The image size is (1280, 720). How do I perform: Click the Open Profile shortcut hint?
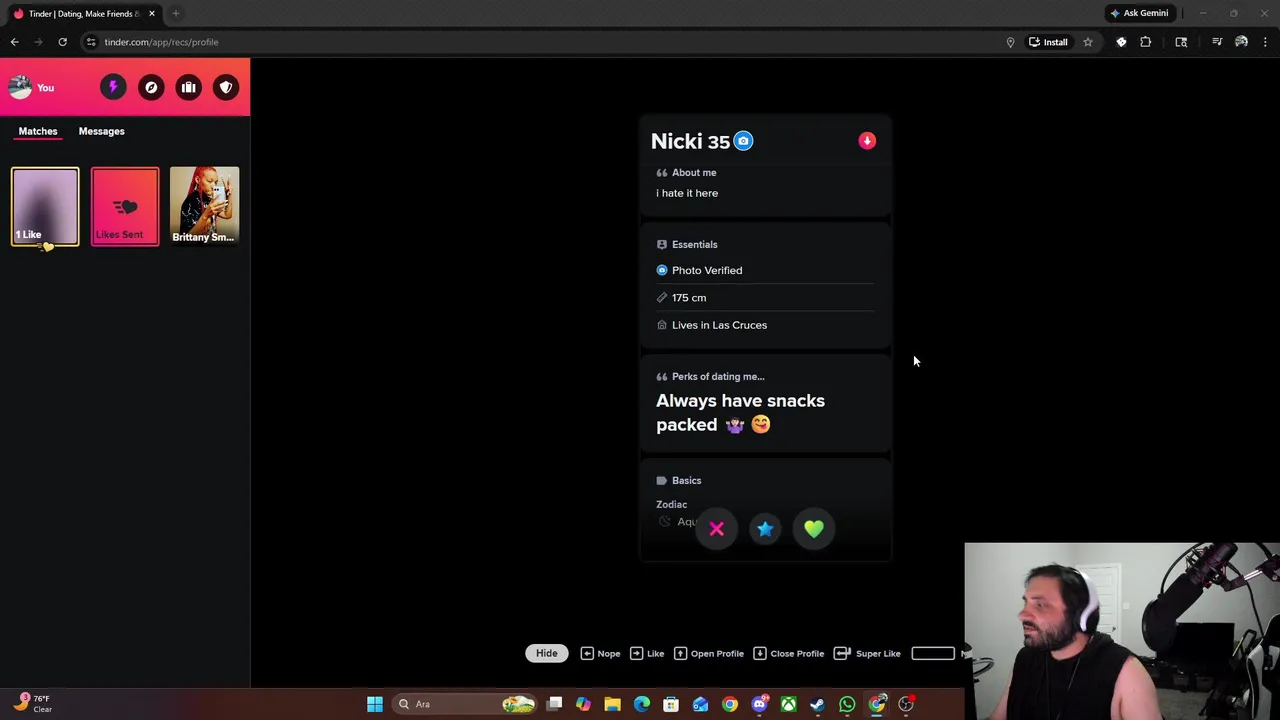(x=709, y=653)
